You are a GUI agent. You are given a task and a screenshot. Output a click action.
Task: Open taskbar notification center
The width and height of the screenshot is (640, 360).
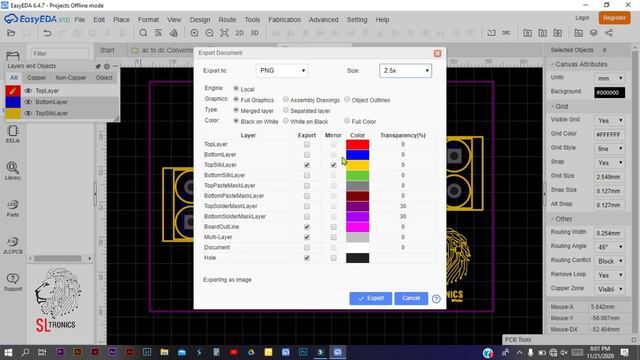tap(624, 352)
